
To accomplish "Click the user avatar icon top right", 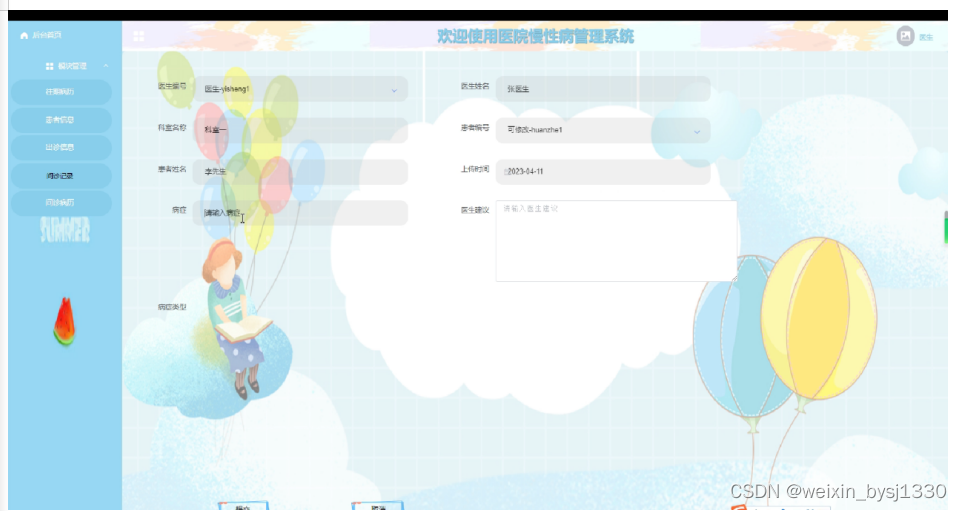I will tap(906, 36).
